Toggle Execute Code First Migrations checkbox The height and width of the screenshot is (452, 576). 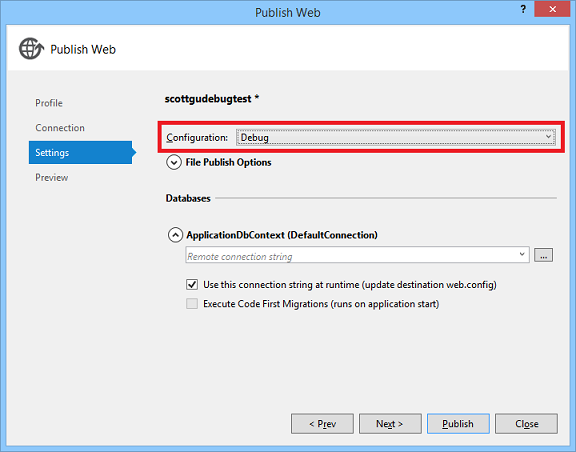[192, 304]
